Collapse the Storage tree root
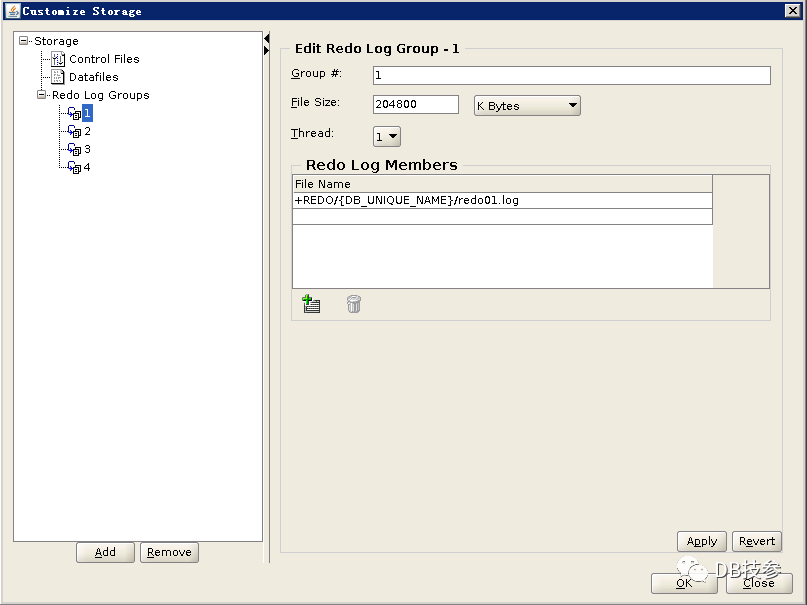Viewport: 807px width, 605px height. tap(24, 41)
